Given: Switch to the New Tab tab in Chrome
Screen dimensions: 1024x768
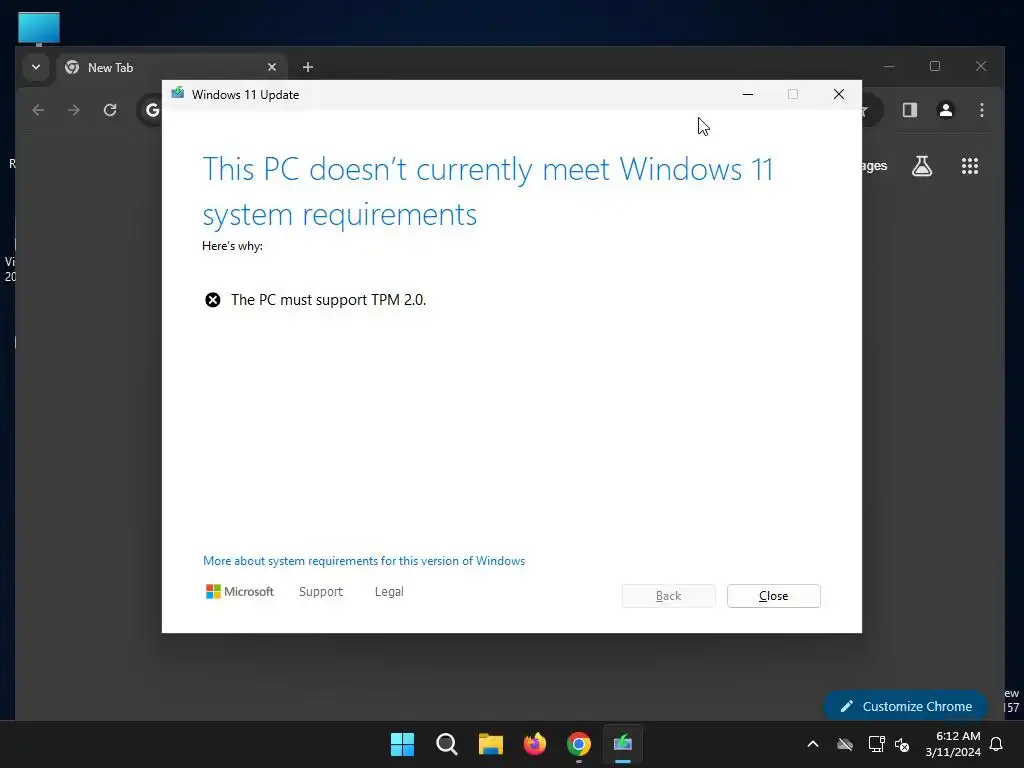Looking at the screenshot, I should (173, 67).
